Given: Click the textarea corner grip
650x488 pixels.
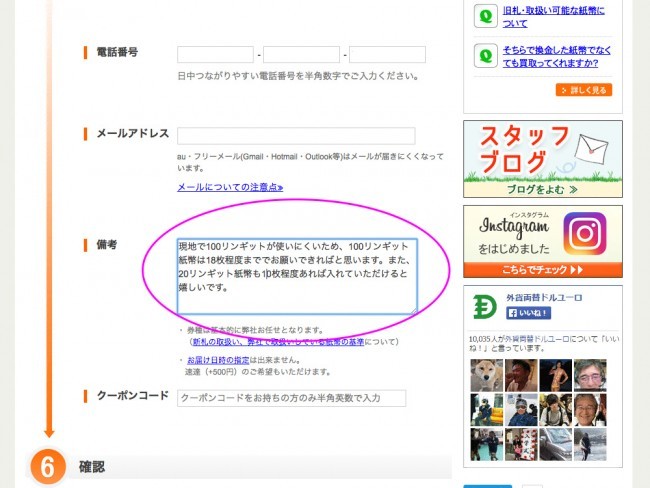Looking at the screenshot, I should click(x=414, y=311).
